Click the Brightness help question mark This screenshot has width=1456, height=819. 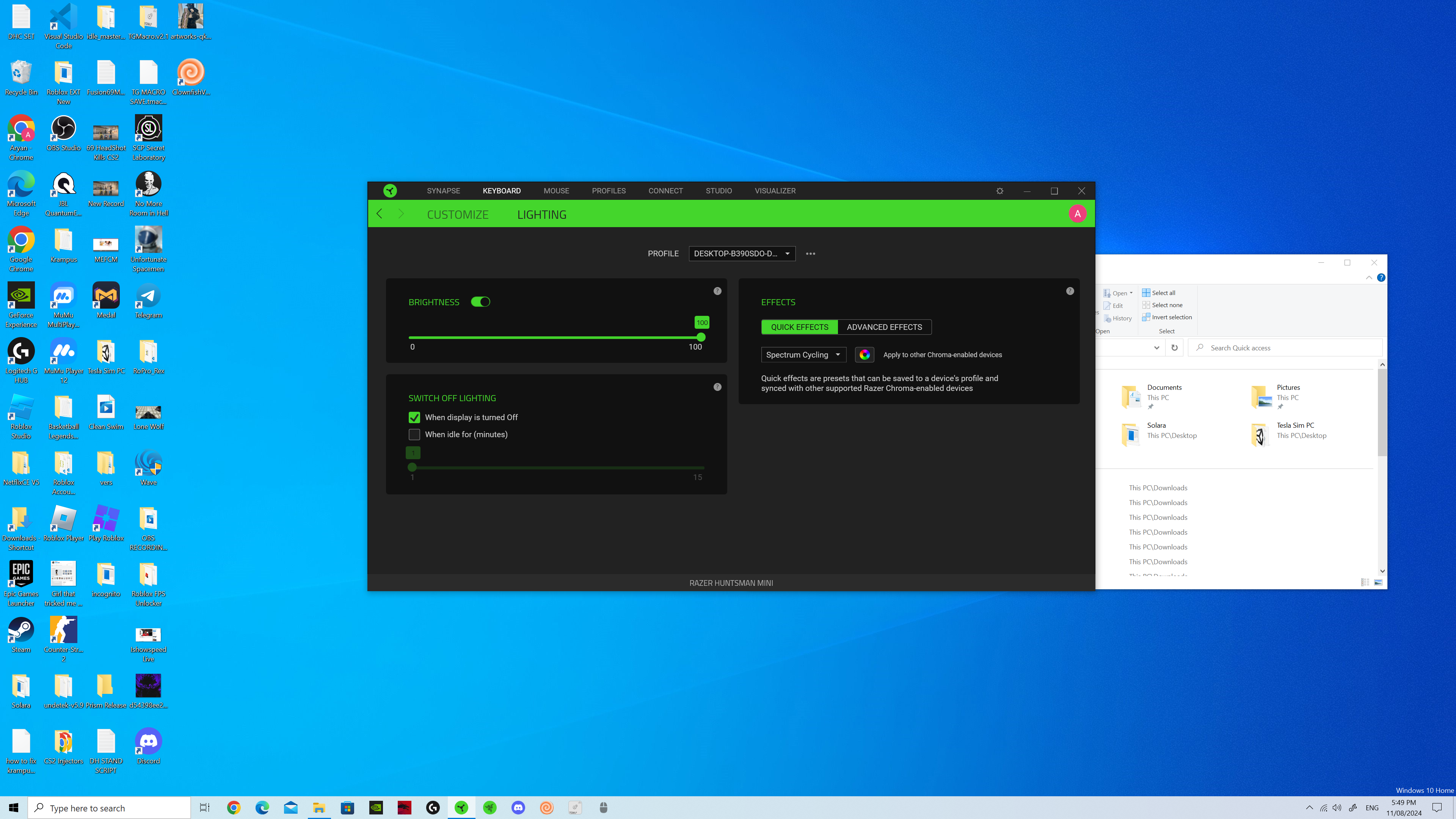(717, 291)
